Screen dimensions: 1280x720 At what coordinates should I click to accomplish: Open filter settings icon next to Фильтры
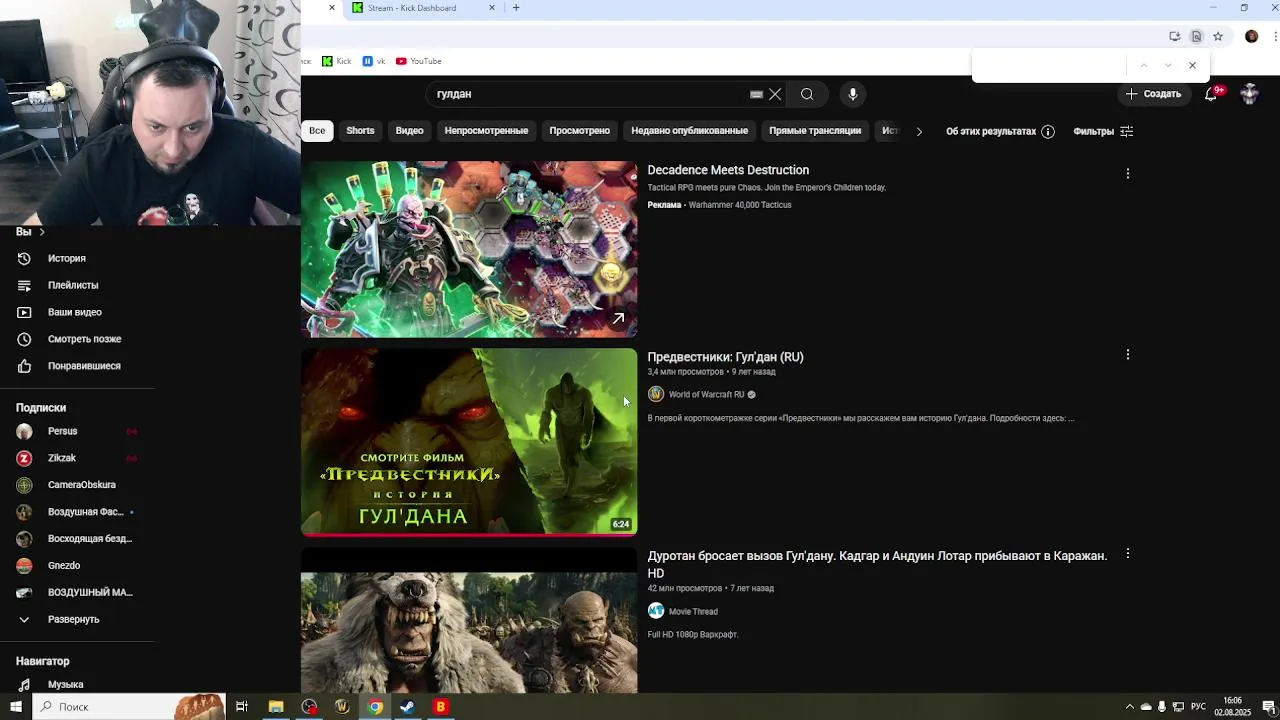[1126, 131]
